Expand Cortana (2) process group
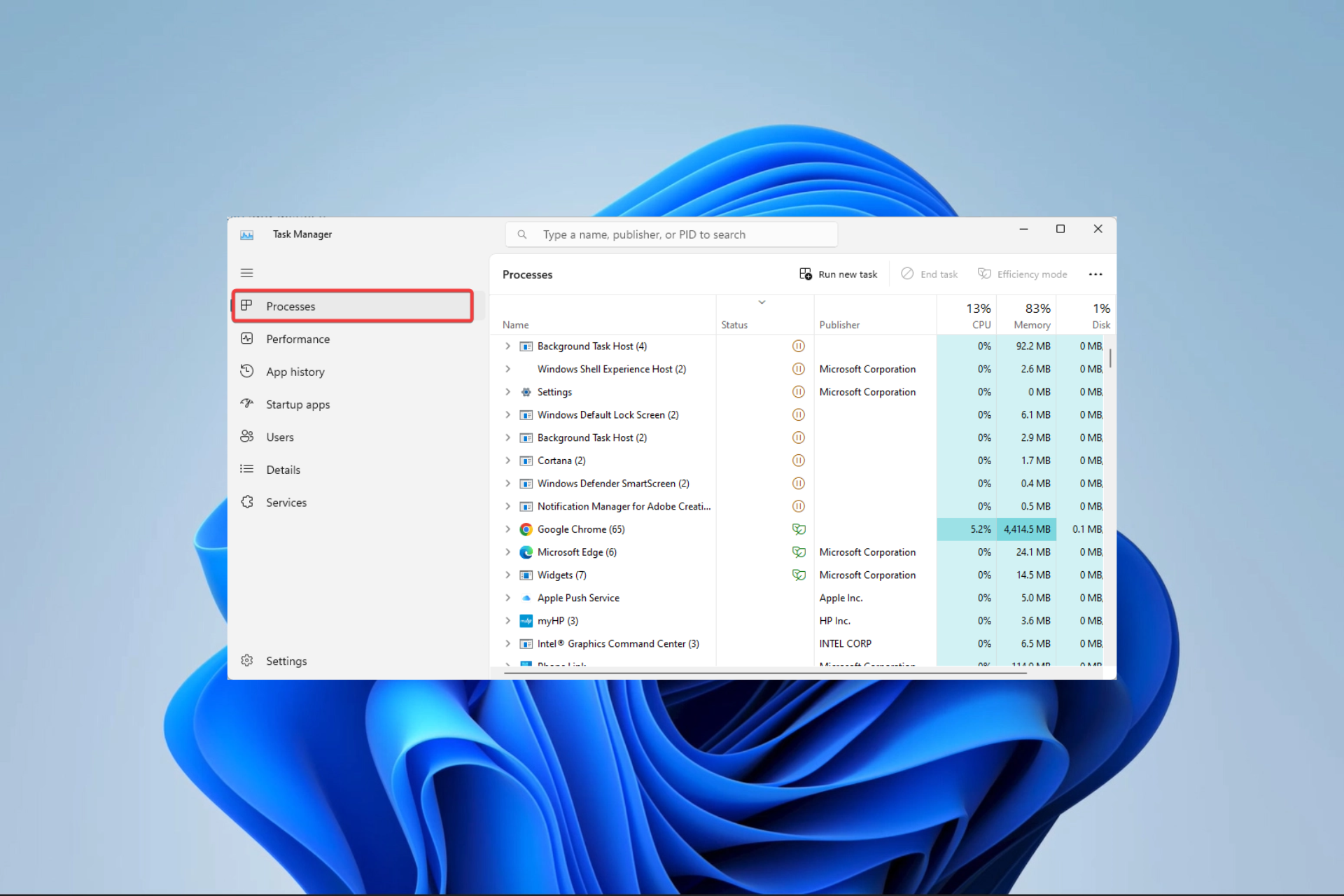Image resolution: width=1344 pixels, height=896 pixels. [x=507, y=461]
